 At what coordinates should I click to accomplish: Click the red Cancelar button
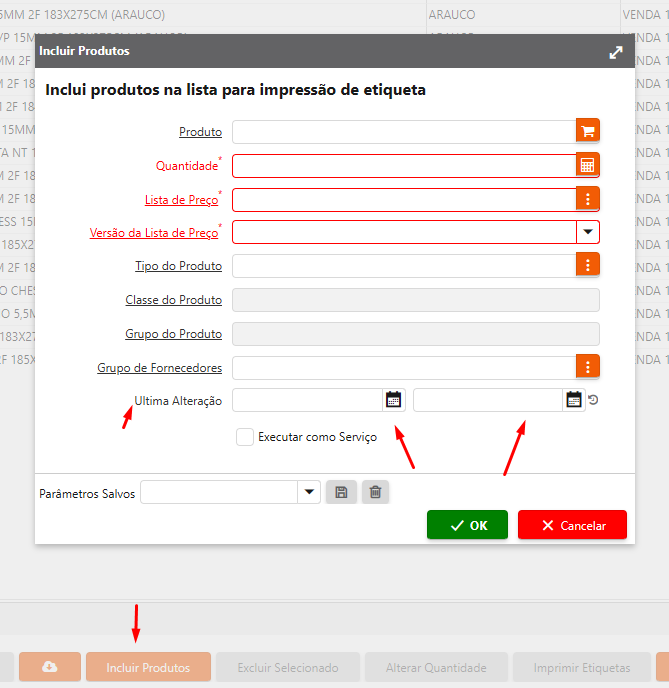point(572,525)
